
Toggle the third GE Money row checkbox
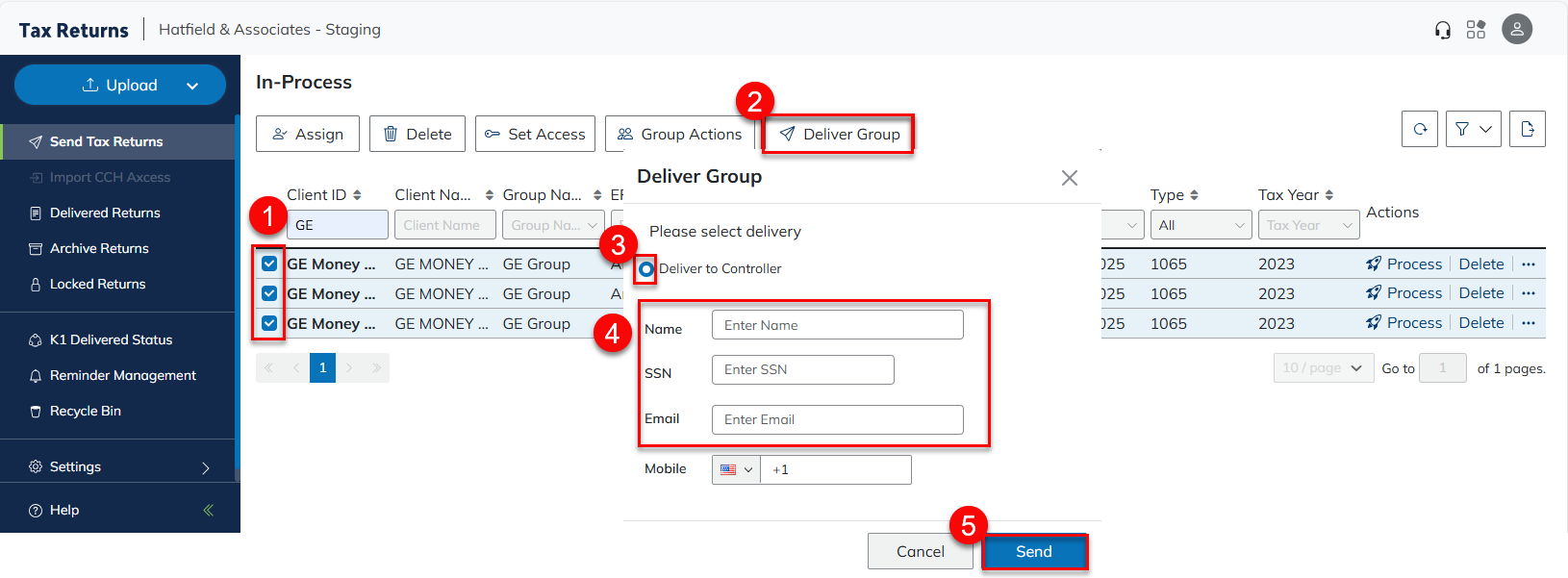269,323
